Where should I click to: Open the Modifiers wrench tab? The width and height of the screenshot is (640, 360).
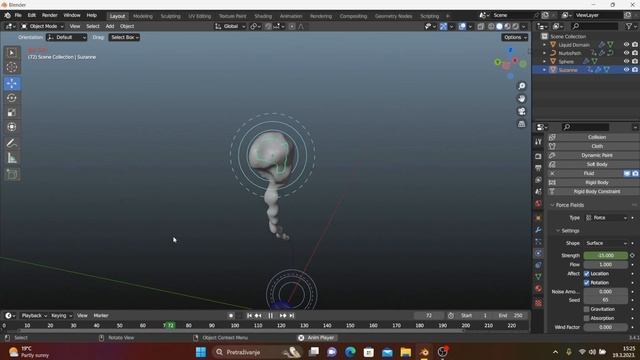point(538,230)
